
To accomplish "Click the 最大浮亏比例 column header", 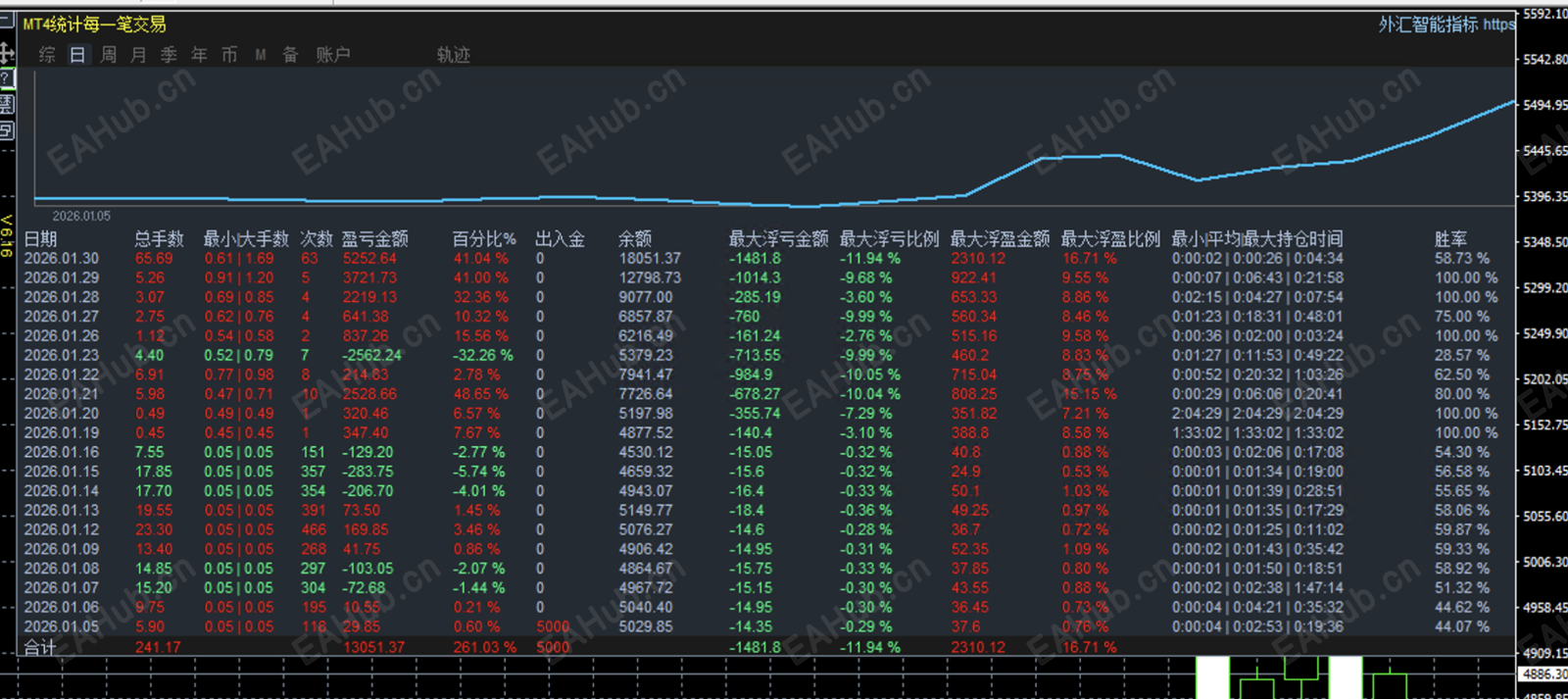I will pos(889,238).
